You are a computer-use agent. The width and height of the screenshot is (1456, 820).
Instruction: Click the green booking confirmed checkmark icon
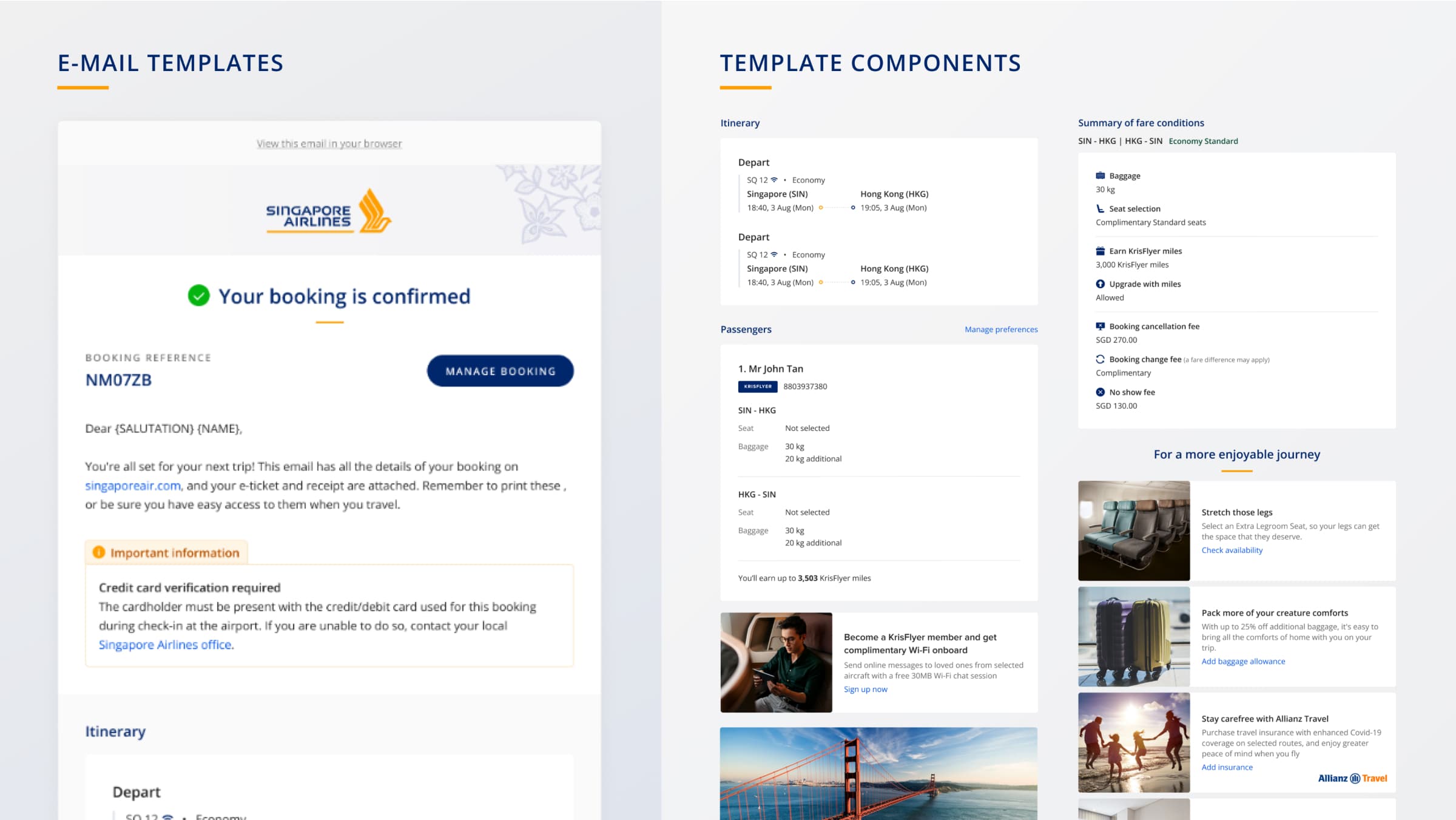coord(197,294)
